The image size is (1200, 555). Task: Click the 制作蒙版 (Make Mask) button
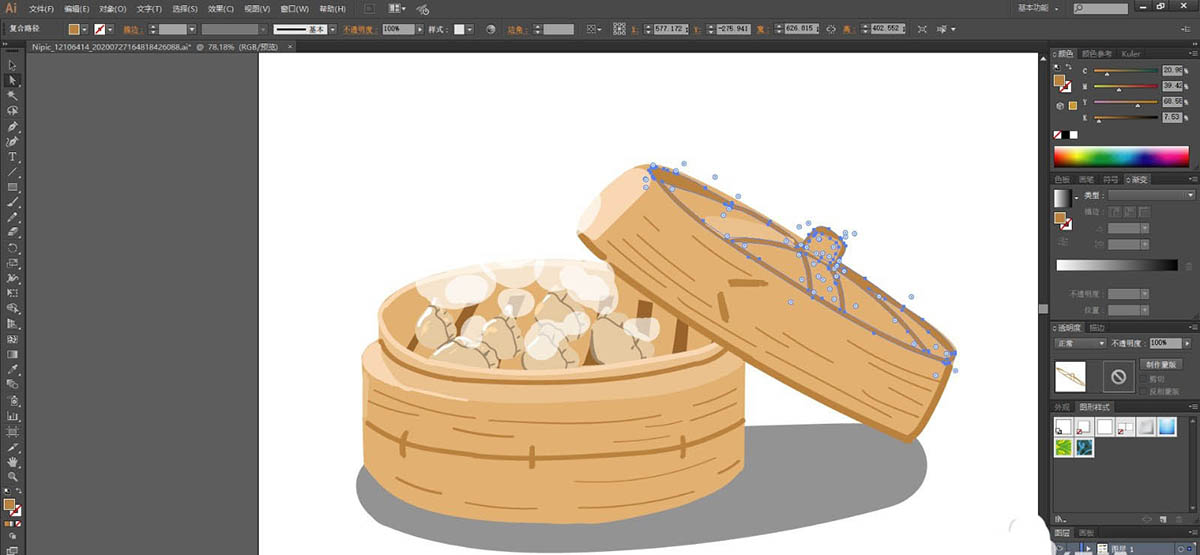coord(1160,365)
